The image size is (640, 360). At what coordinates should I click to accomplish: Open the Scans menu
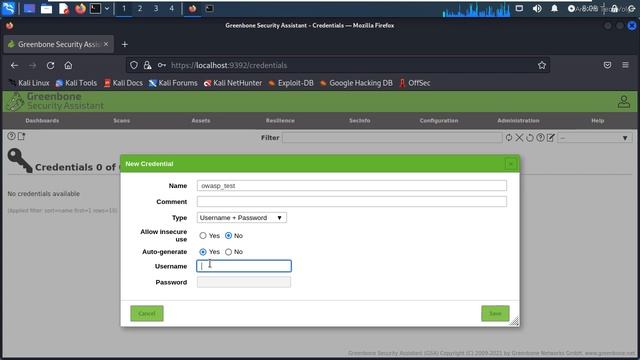(x=122, y=121)
